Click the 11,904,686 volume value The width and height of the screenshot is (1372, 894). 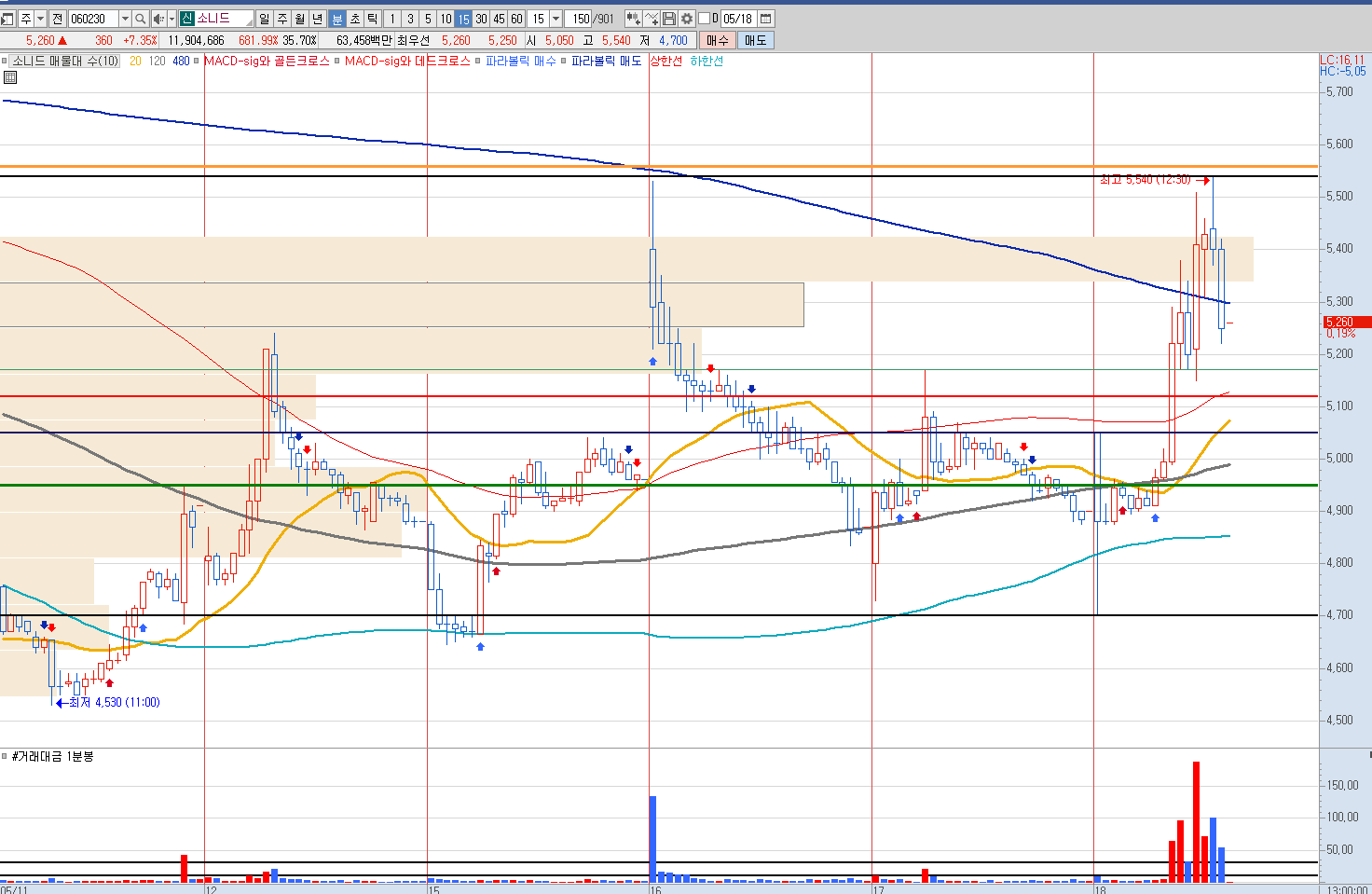197,40
